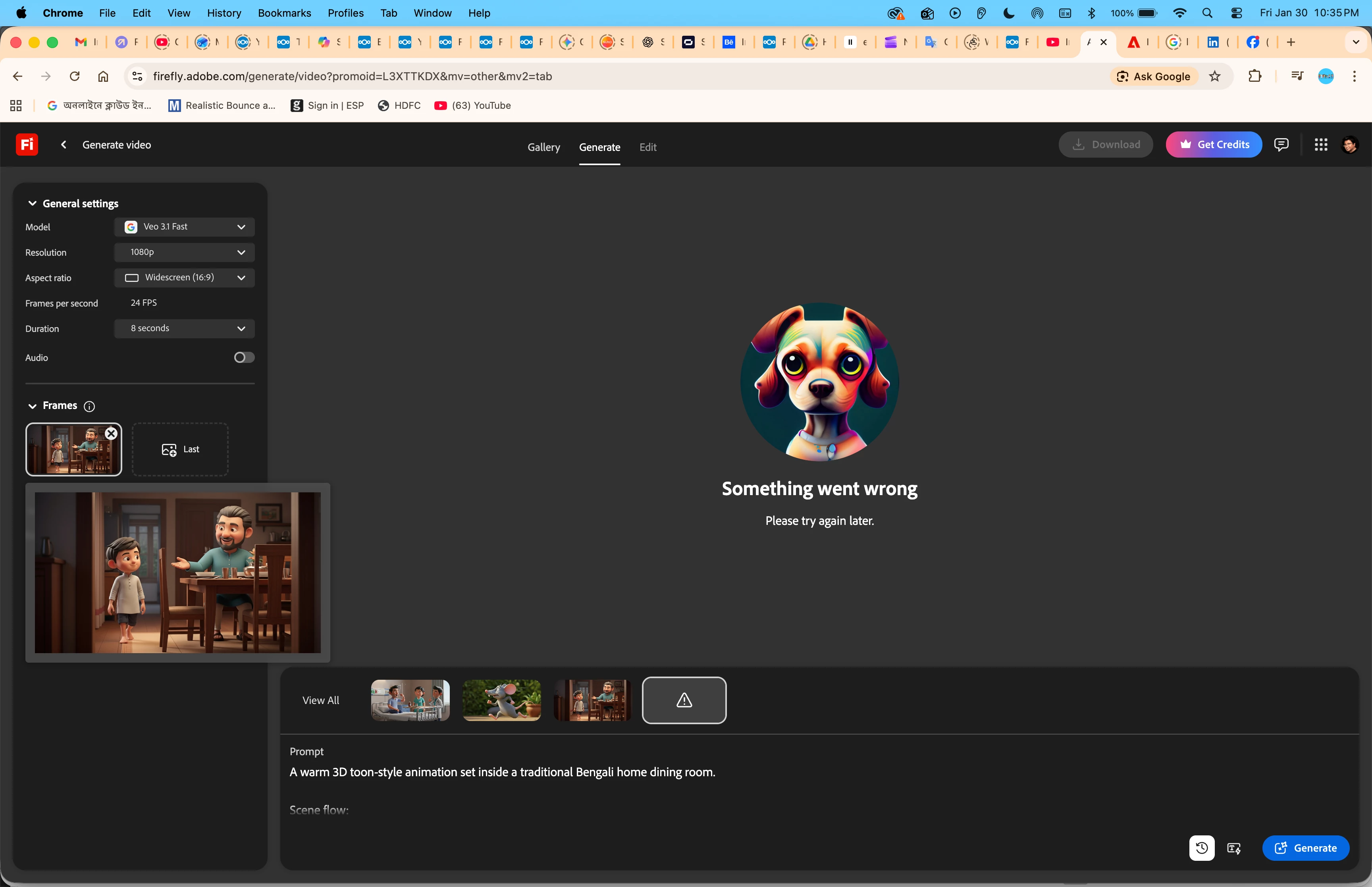The image size is (1372, 887).
Task: Remove the first frame image
Action: 111,434
